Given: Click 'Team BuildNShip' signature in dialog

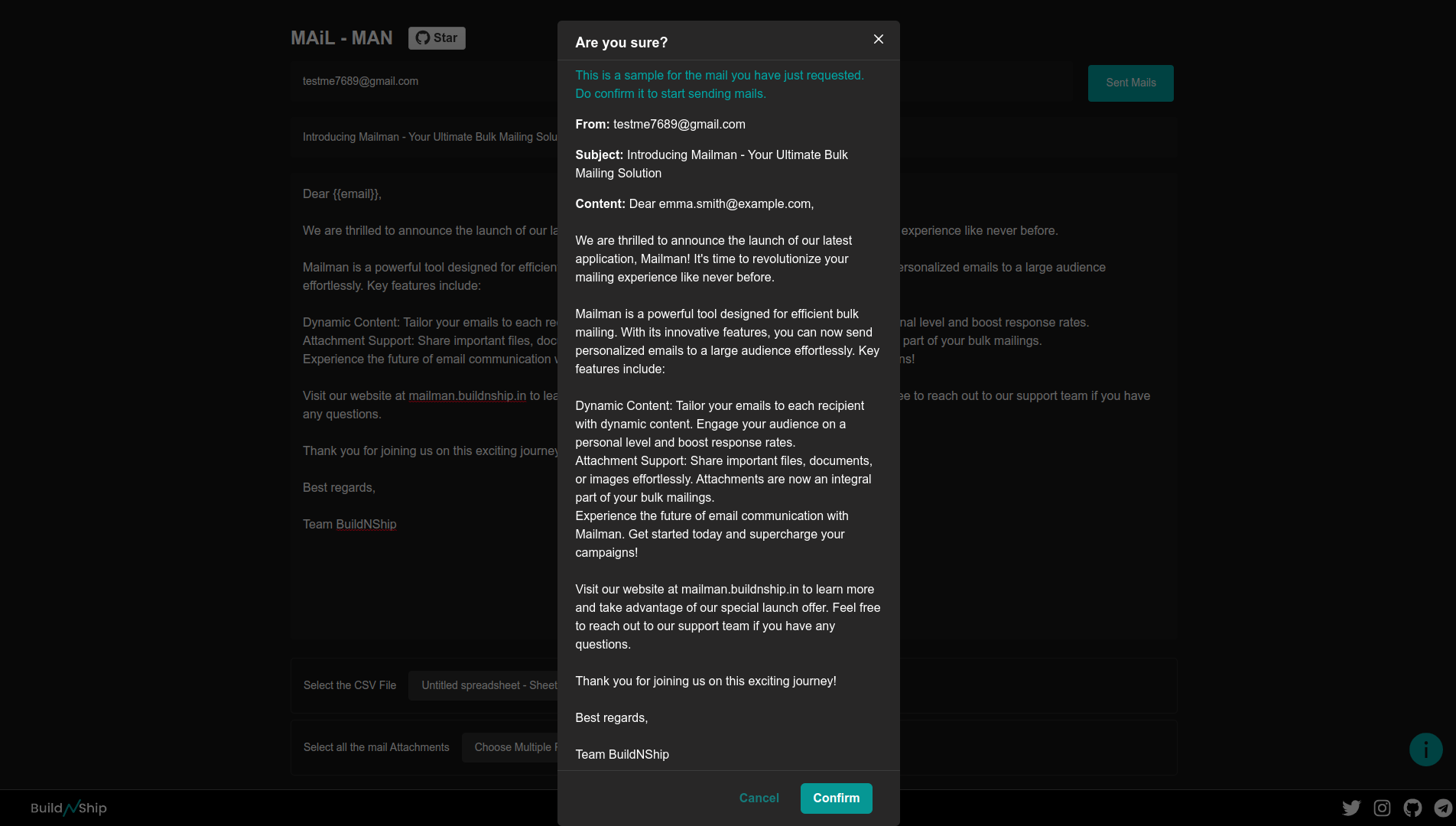Looking at the screenshot, I should (x=622, y=754).
